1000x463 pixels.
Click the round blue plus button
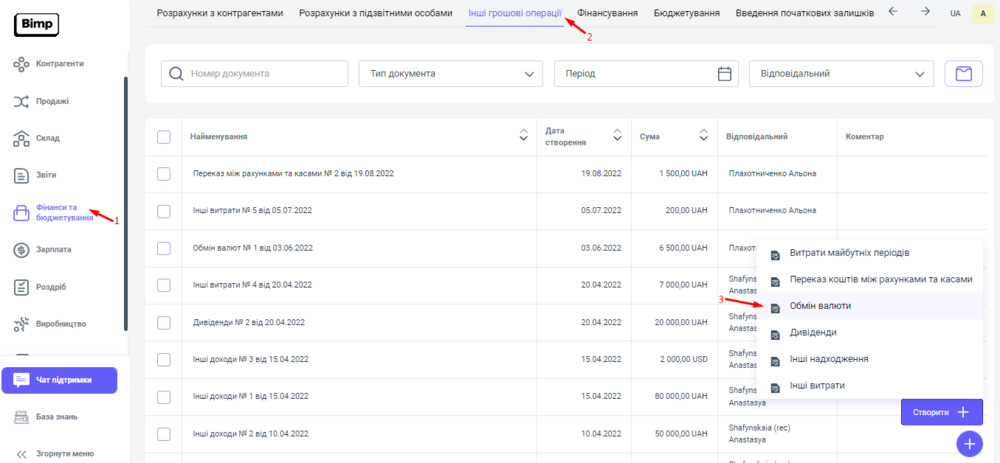point(969,442)
